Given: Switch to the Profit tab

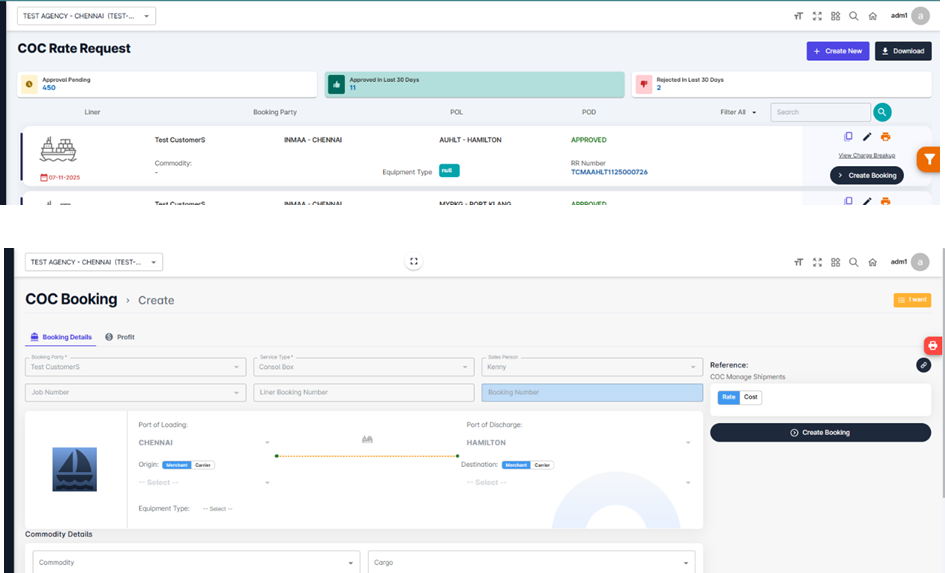Looking at the screenshot, I should click(x=120, y=337).
